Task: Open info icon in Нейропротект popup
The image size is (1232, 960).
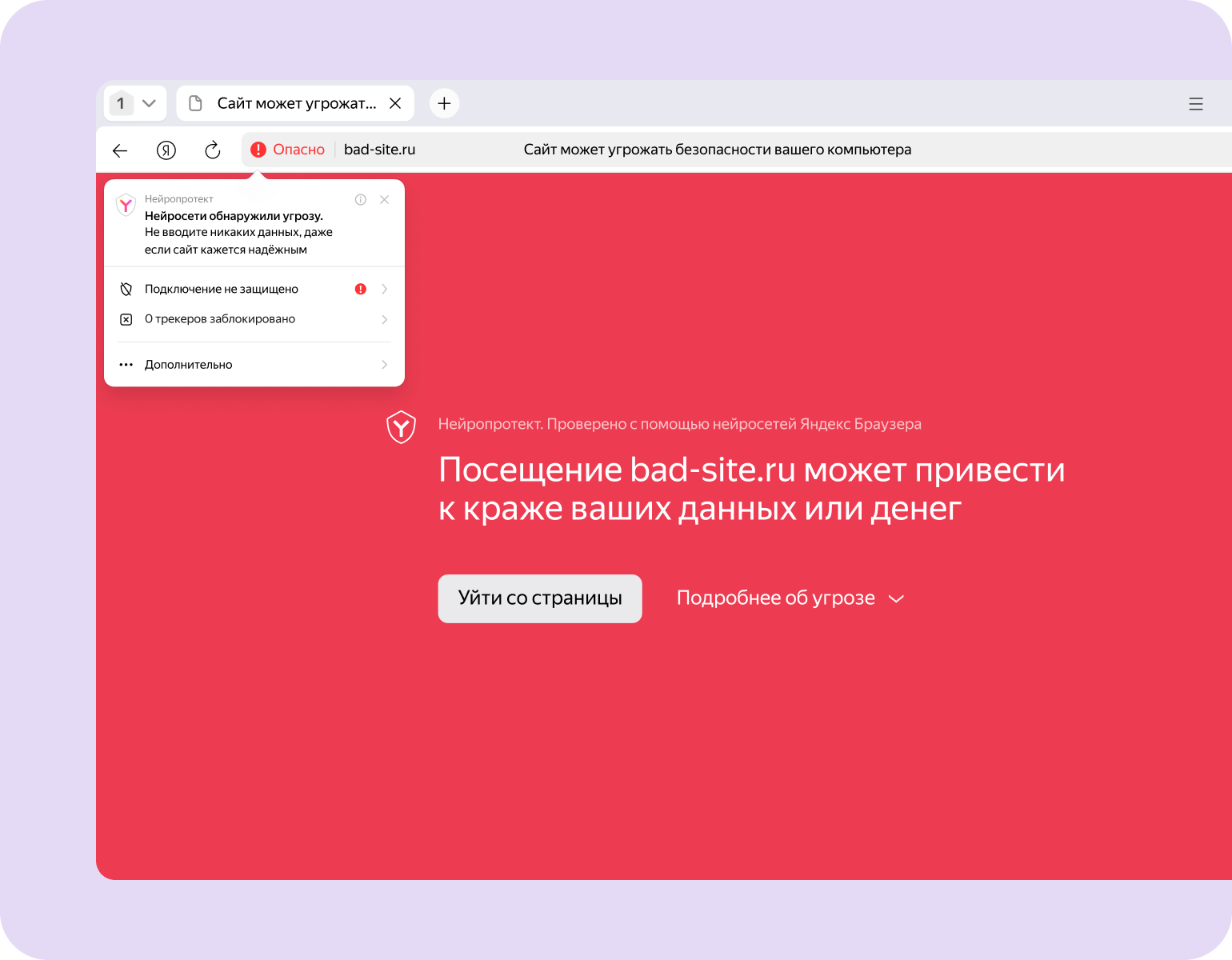Action: [361, 200]
